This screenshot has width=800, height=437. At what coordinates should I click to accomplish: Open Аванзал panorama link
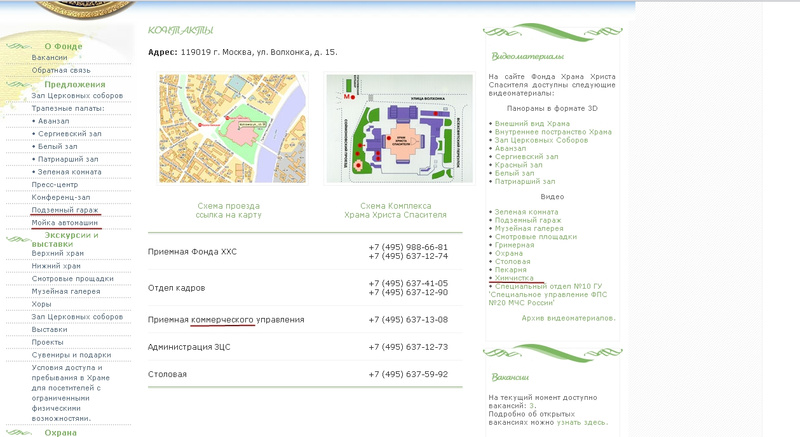click(510, 148)
